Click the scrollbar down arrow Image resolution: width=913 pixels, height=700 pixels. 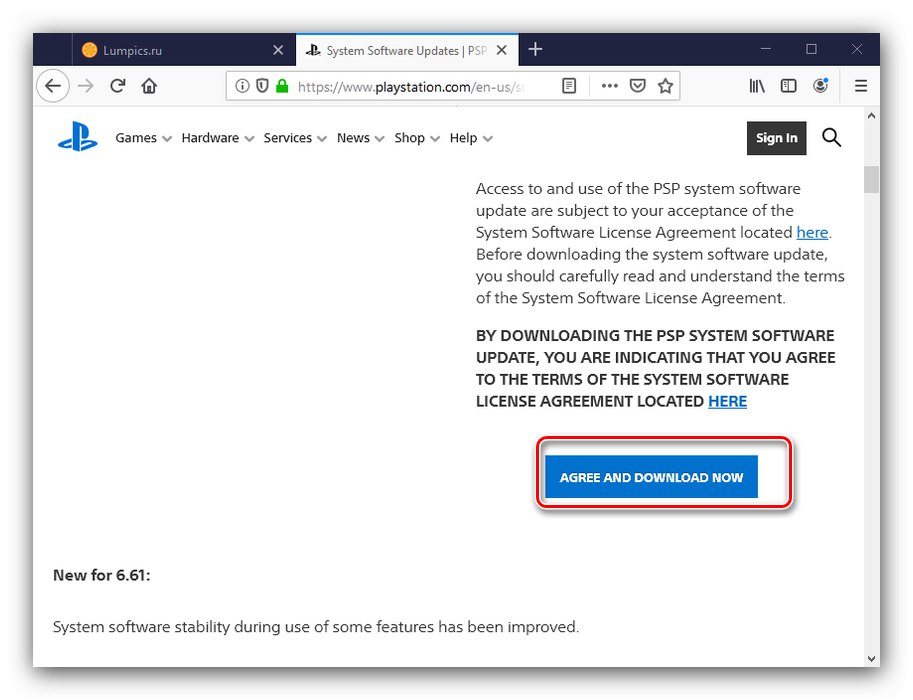pos(871,659)
